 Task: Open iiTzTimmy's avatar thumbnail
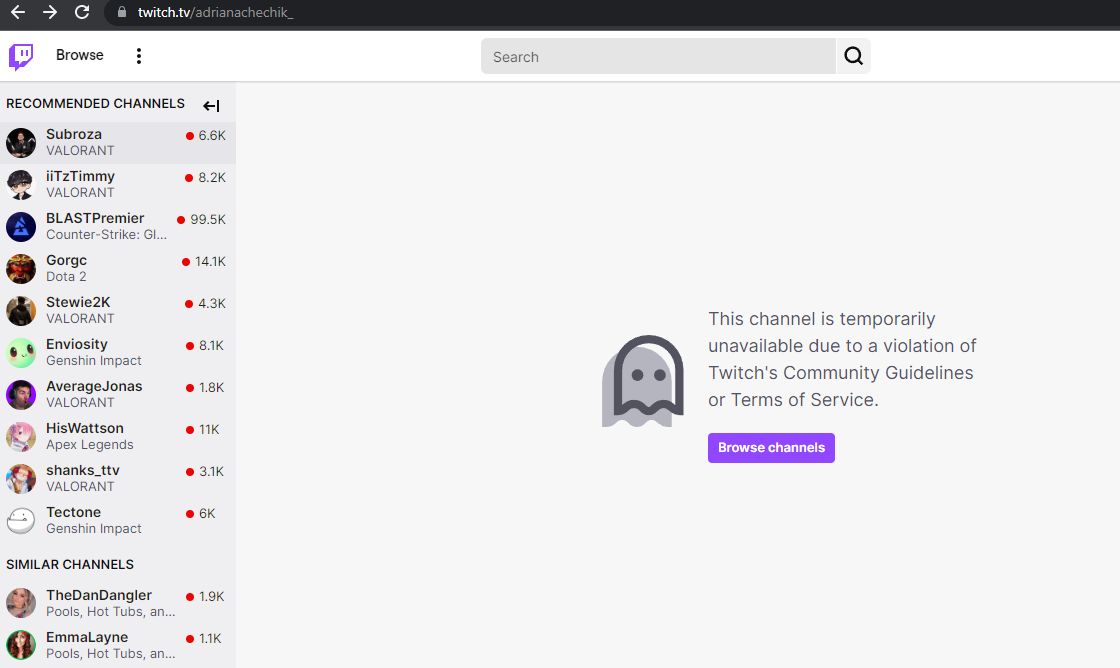point(21,185)
